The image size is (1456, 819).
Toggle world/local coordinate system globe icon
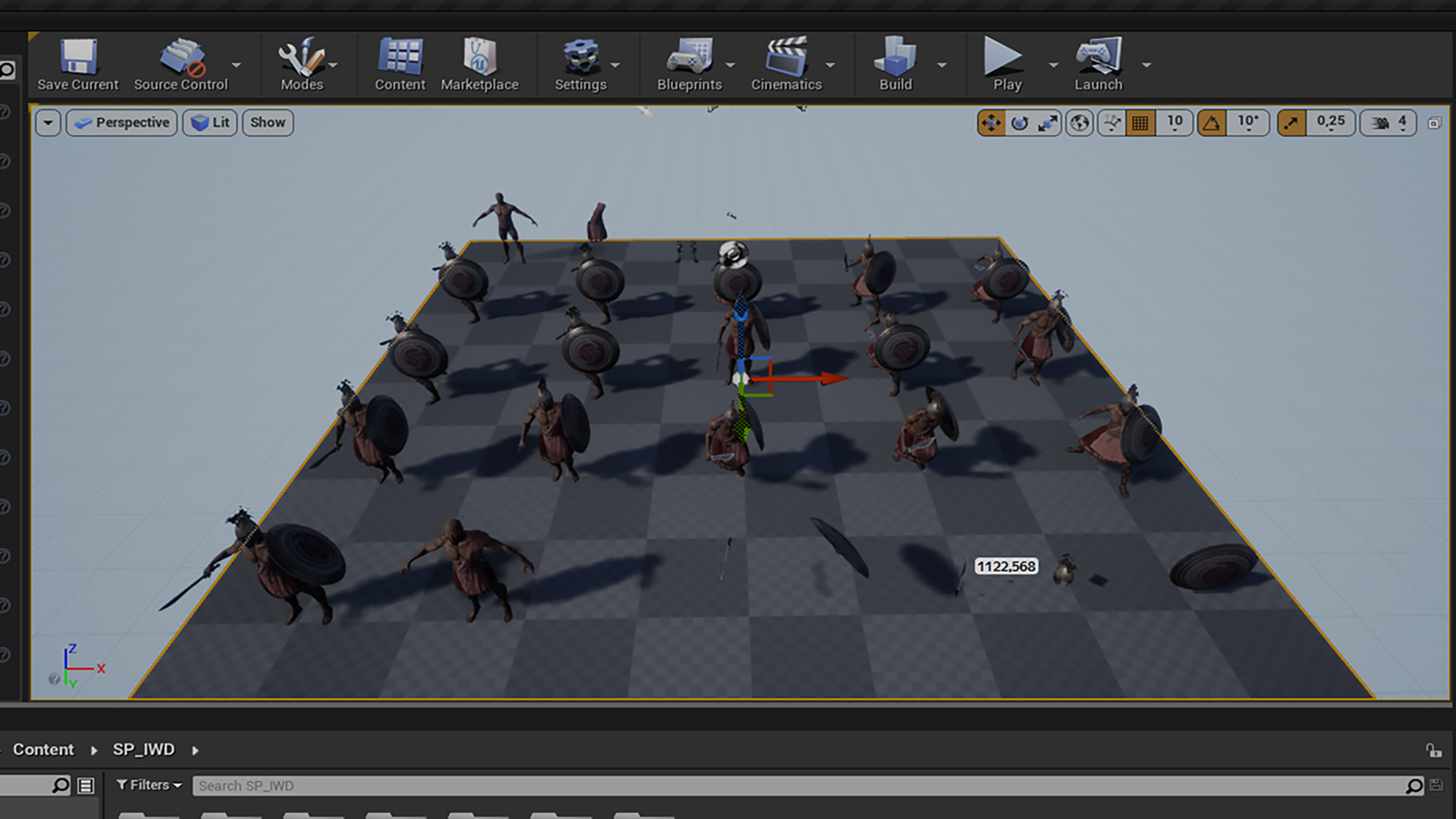[1080, 123]
